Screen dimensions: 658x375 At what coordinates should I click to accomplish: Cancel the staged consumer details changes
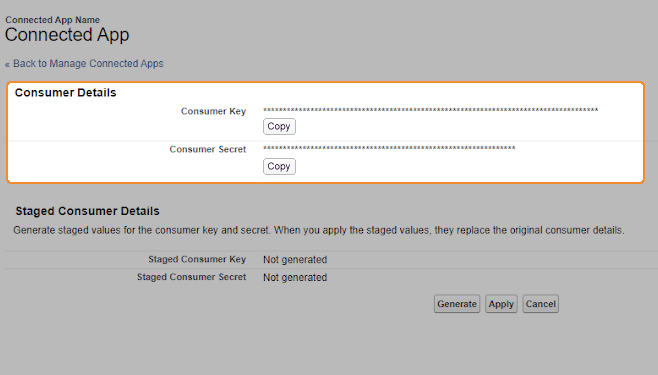point(540,304)
